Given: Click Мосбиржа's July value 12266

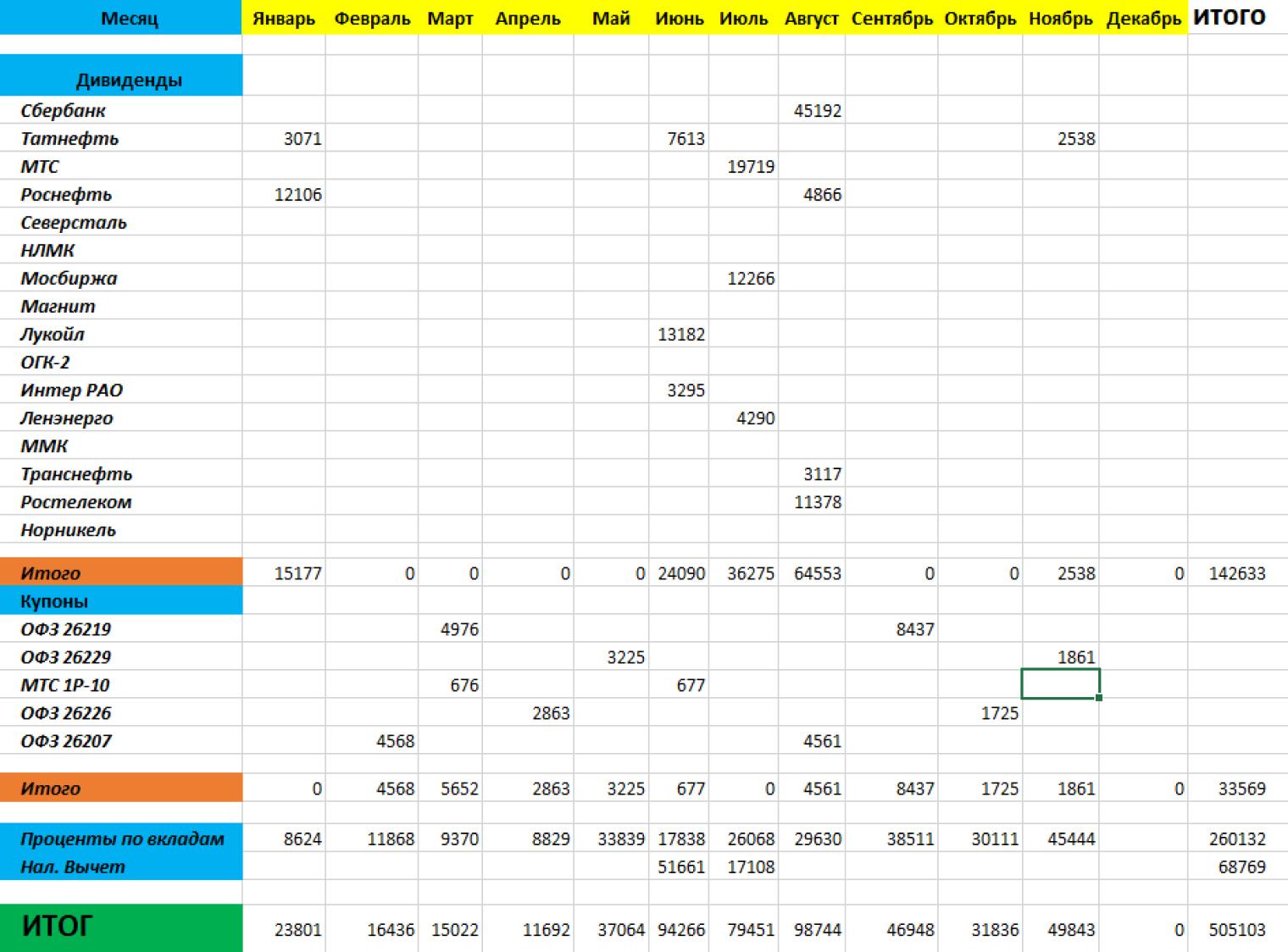Looking at the screenshot, I should (x=751, y=278).
